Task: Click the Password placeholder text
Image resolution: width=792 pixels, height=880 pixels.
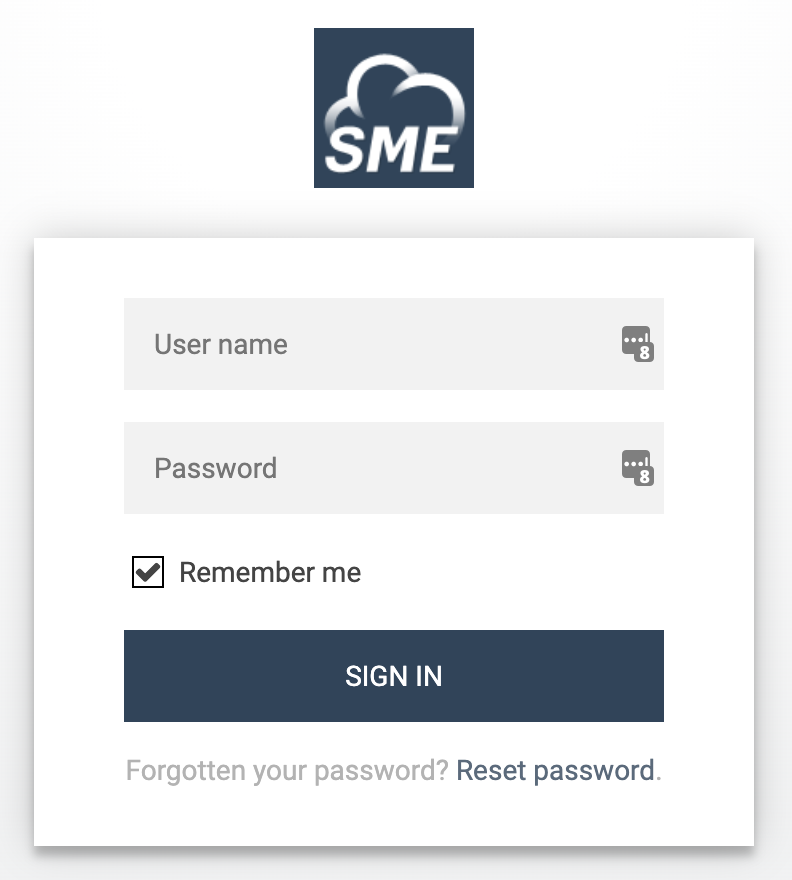Action: [216, 468]
